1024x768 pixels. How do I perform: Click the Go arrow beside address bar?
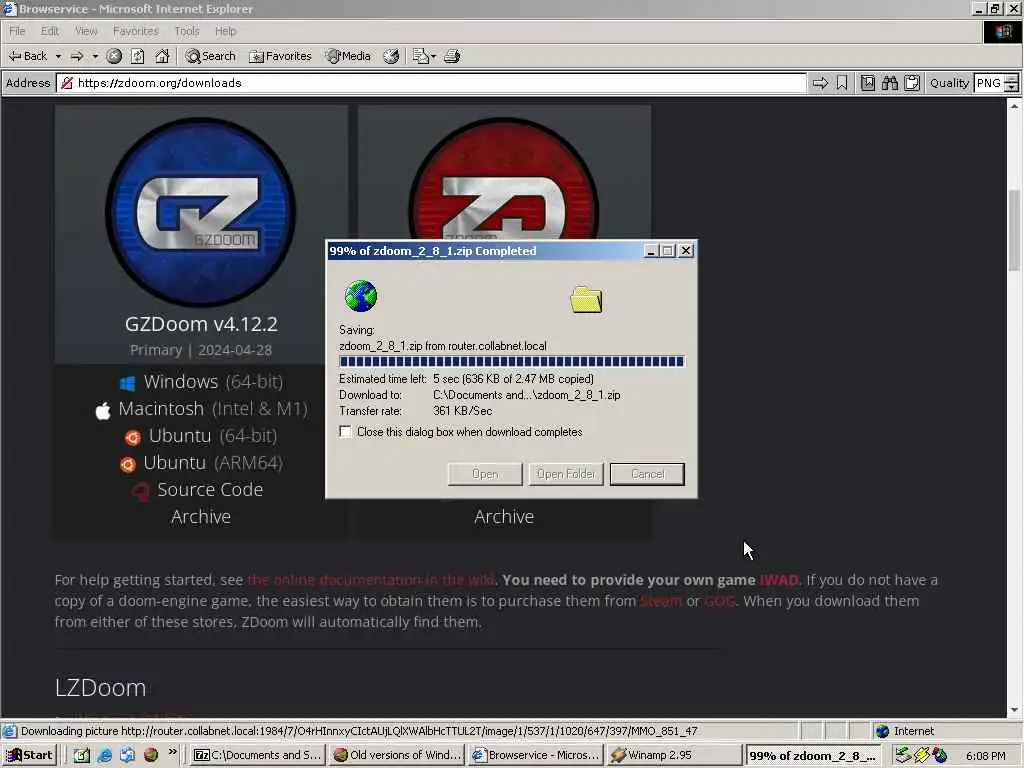pyautogui.click(x=820, y=83)
